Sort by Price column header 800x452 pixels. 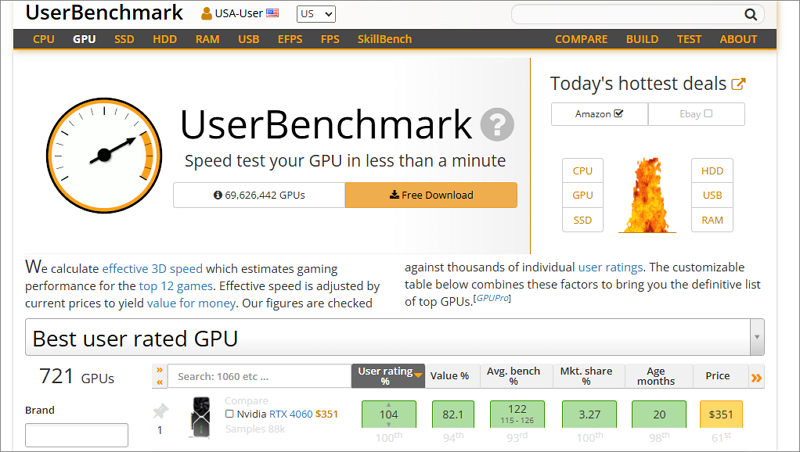pos(717,376)
